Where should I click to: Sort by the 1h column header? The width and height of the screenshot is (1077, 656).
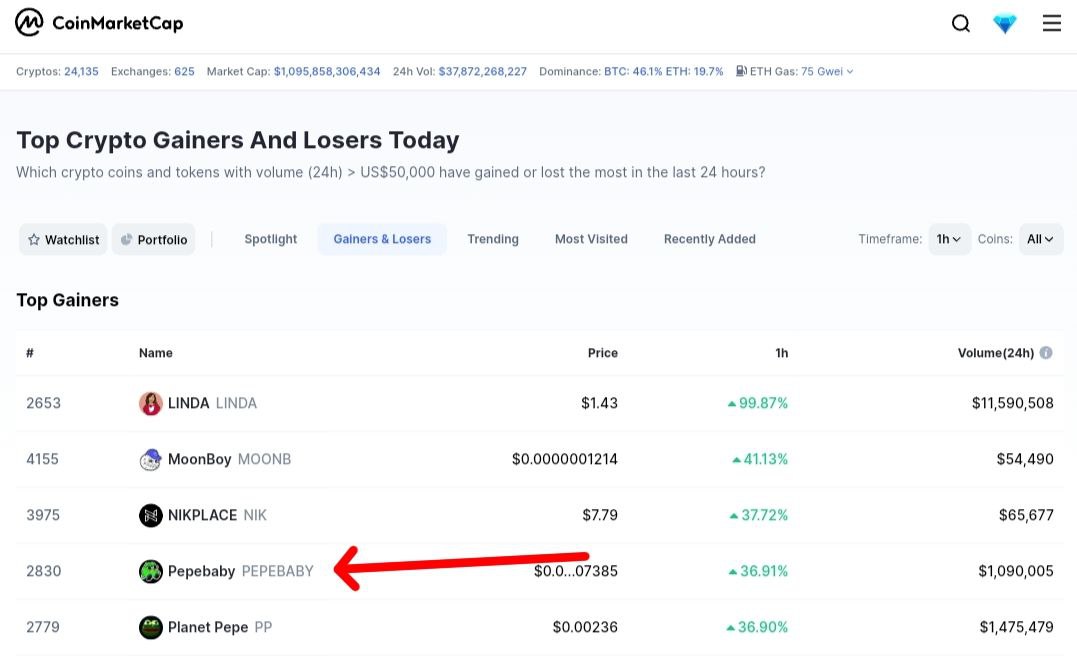click(782, 353)
